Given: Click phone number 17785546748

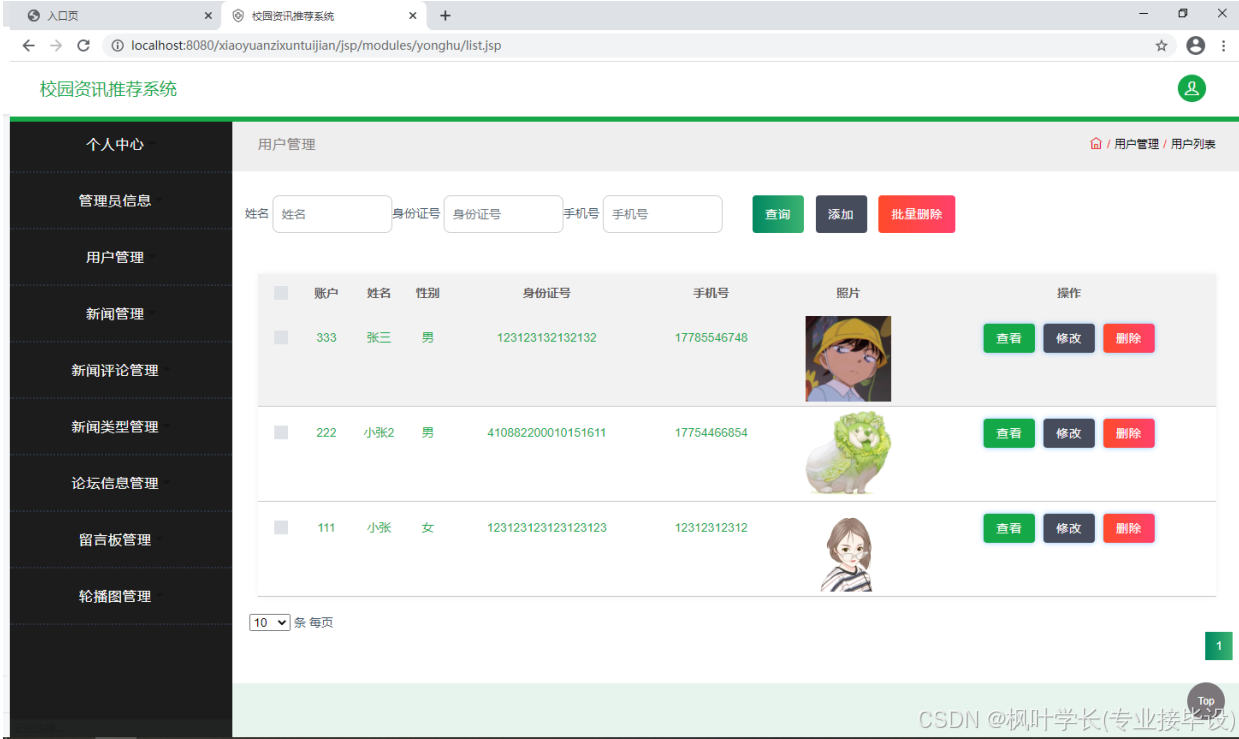Looking at the screenshot, I should click(711, 337).
